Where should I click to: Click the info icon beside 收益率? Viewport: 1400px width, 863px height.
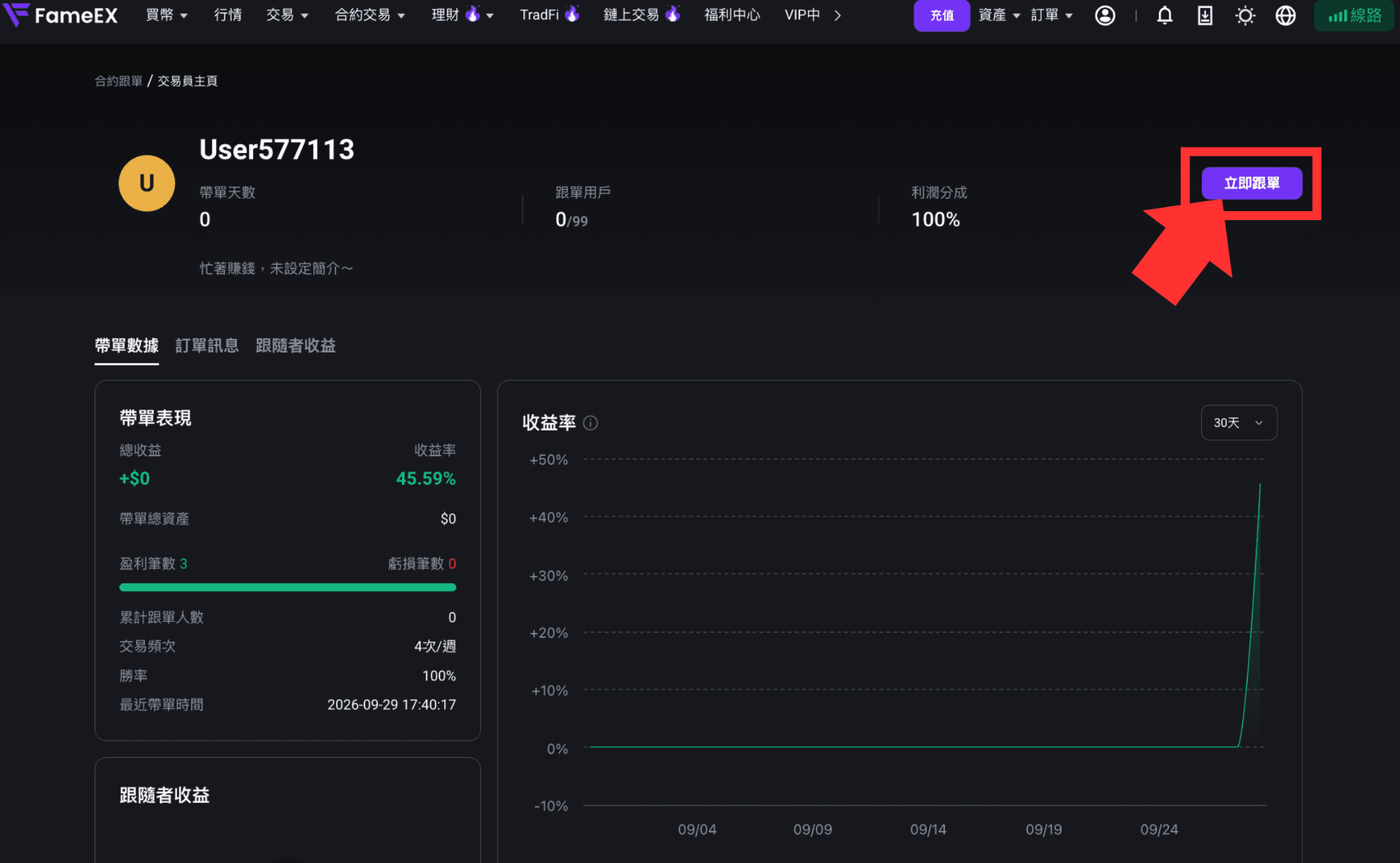pos(591,423)
